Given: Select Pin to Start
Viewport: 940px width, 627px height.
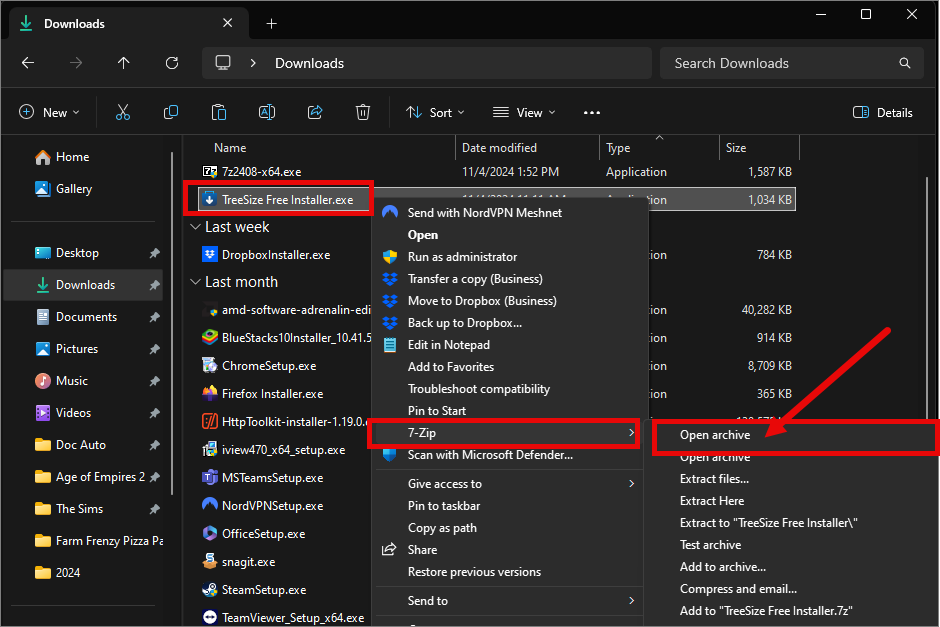Looking at the screenshot, I should [x=508, y=411].
